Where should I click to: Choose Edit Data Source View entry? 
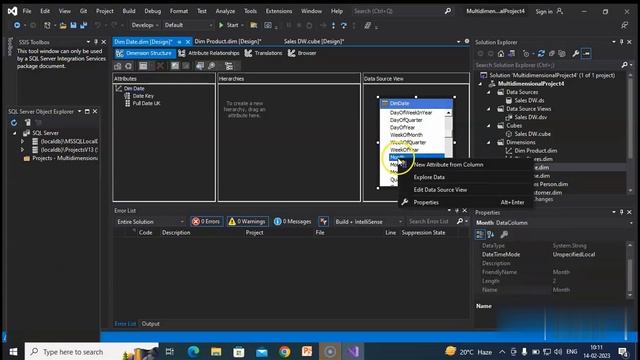click(x=440, y=190)
